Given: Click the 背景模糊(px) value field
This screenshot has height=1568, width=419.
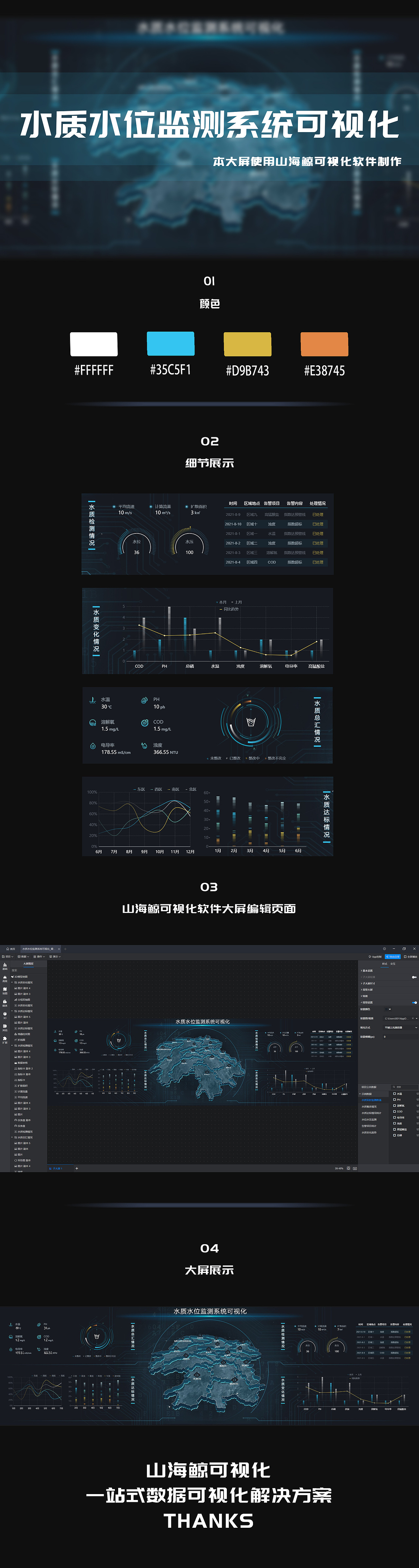Looking at the screenshot, I should tap(400, 1037).
